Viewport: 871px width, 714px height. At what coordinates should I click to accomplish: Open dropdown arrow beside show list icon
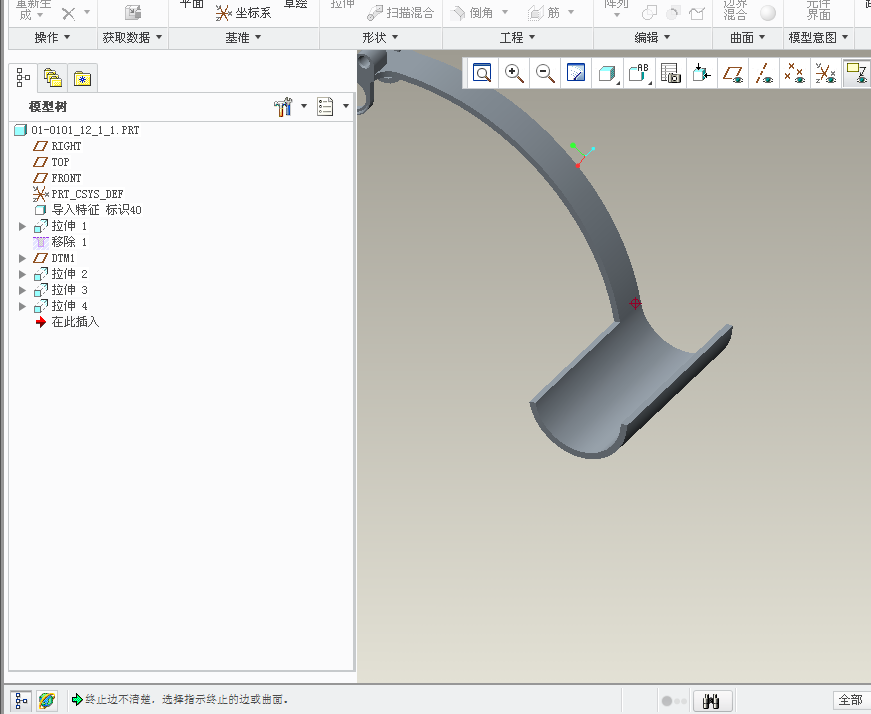click(346, 106)
